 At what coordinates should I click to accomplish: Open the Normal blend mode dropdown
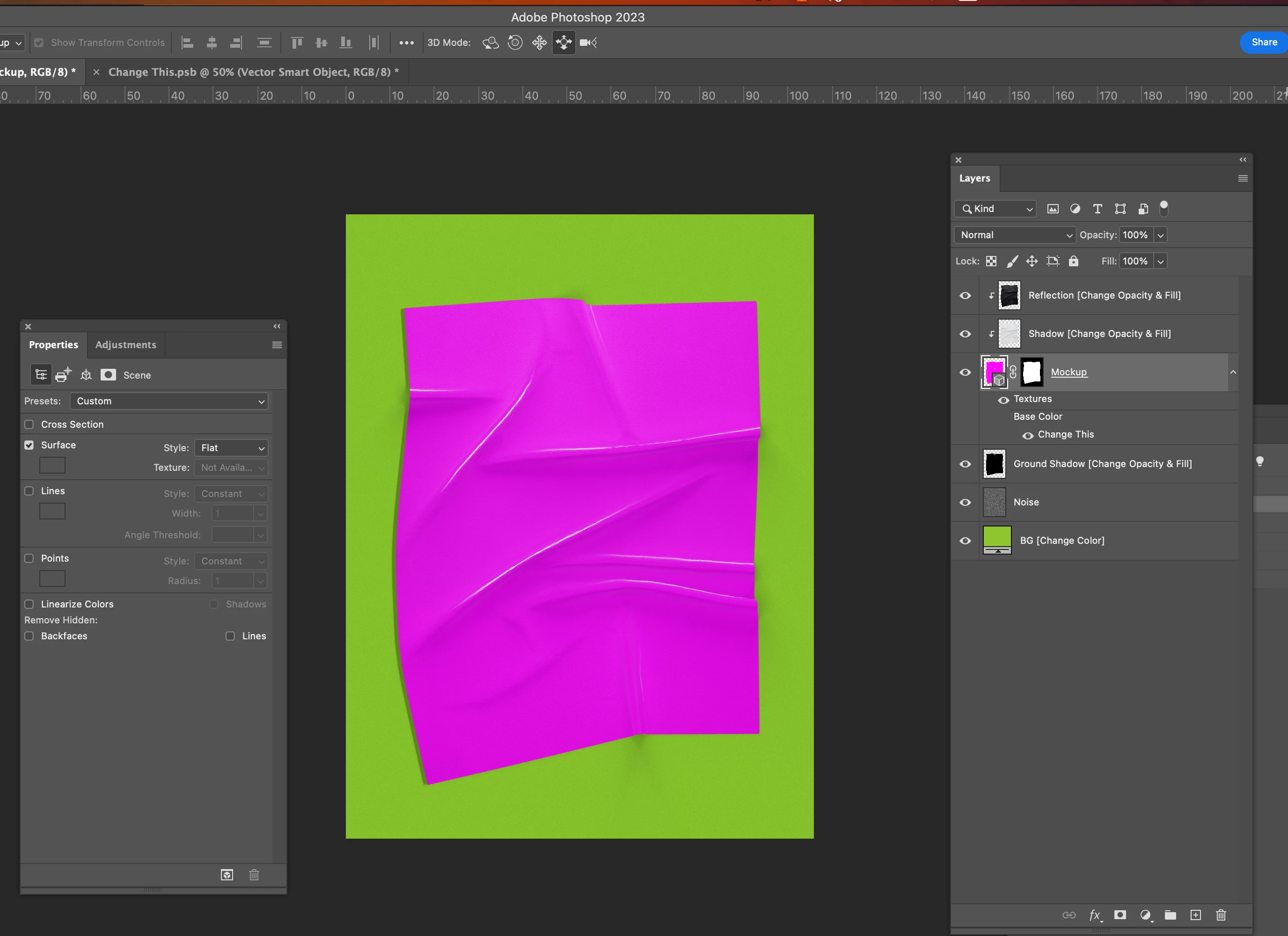(x=1014, y=235)
